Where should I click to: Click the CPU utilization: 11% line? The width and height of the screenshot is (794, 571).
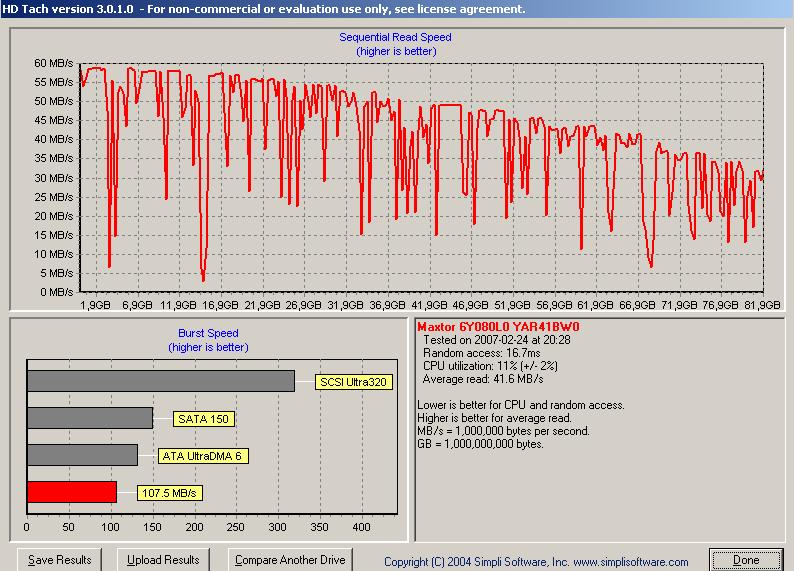click(490, 366)
